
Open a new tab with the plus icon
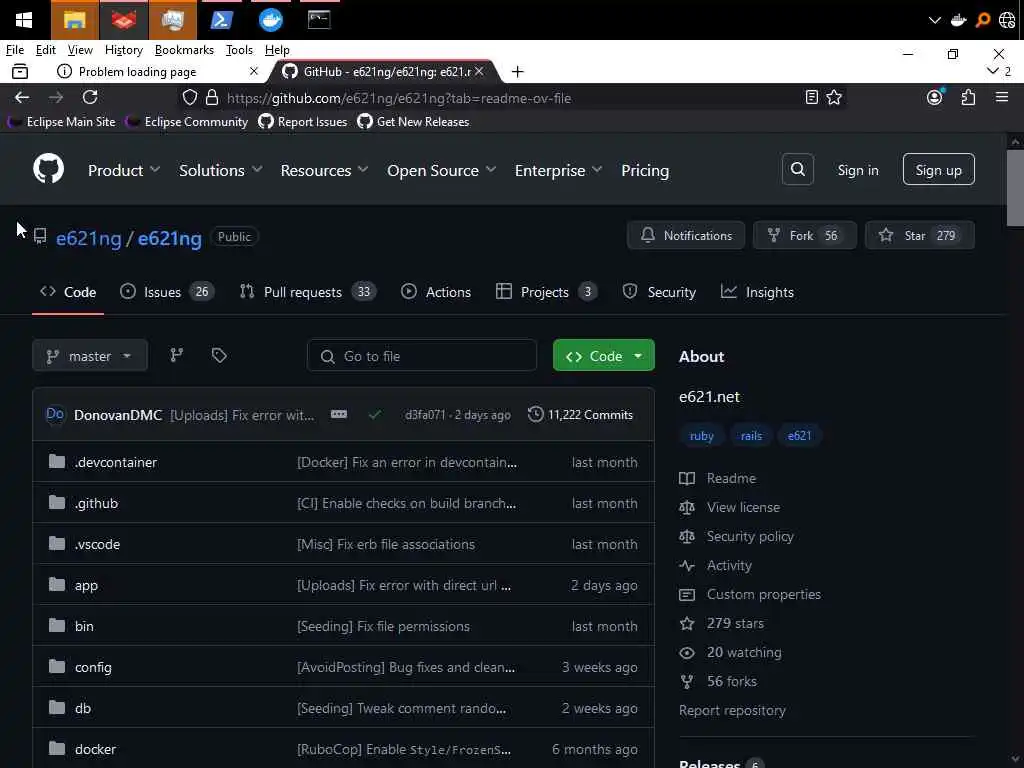pos(517,71)
